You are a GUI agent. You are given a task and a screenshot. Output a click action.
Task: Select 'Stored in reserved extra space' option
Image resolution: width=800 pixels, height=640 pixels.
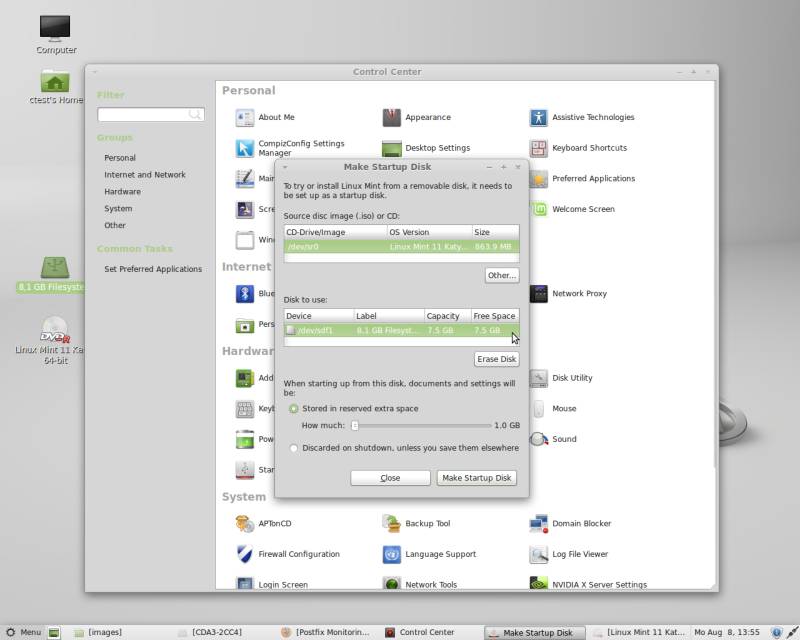coord(294,408)
